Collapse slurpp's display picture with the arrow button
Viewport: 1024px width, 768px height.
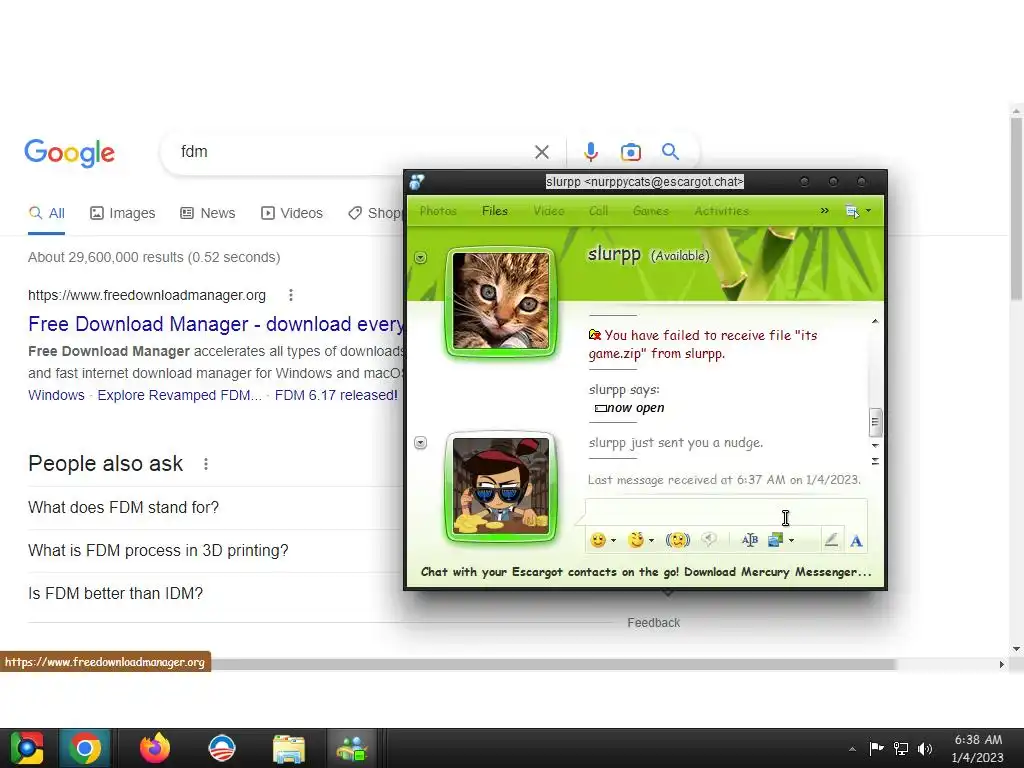pos(421,258)
